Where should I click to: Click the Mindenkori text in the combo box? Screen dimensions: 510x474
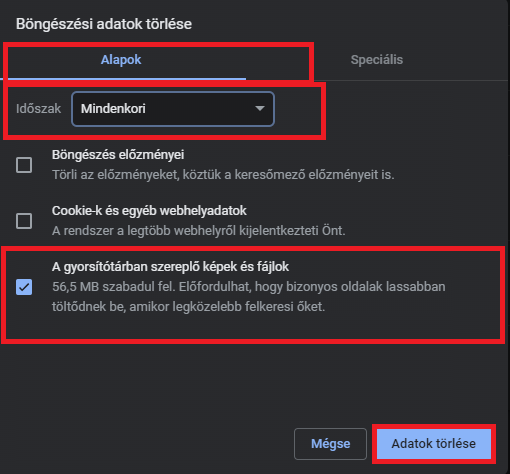click(x=113, y=109)
